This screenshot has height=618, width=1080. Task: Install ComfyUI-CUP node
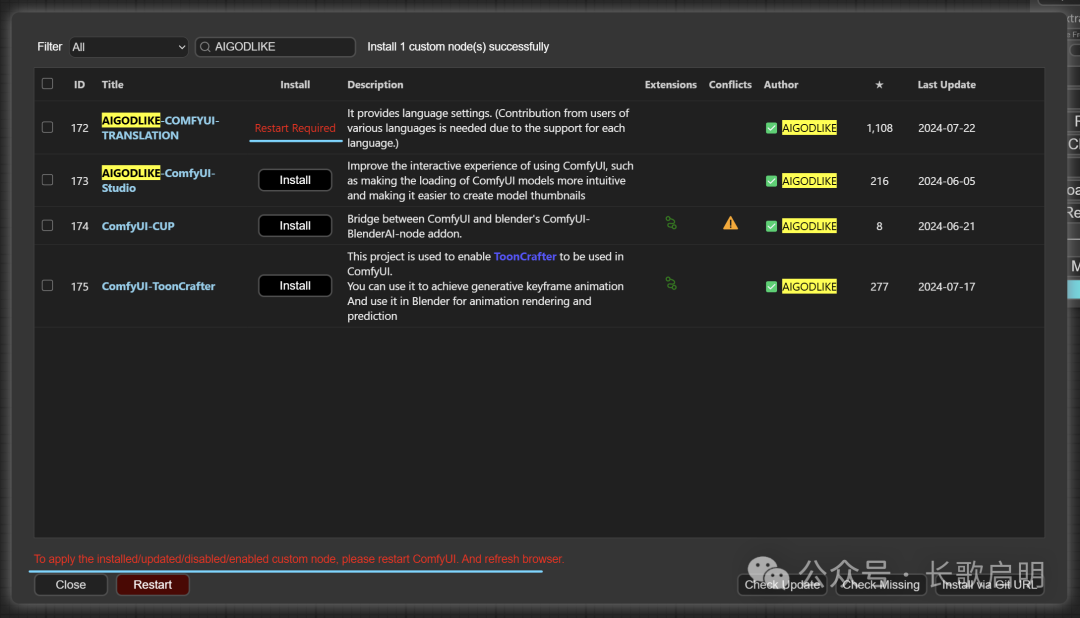[295, 225]
